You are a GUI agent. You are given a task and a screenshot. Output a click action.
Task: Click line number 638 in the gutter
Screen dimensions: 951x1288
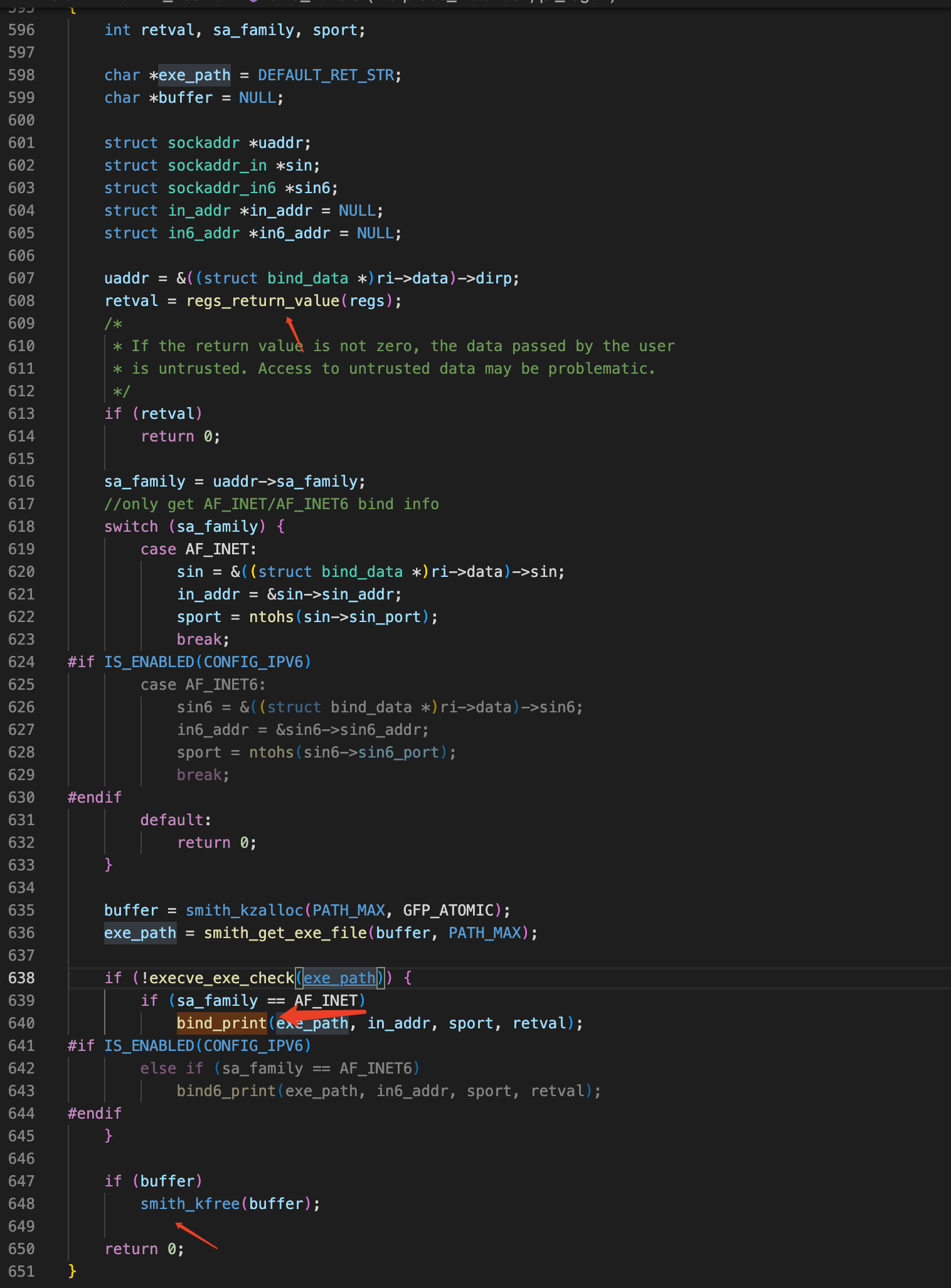(x=21, y=978)
